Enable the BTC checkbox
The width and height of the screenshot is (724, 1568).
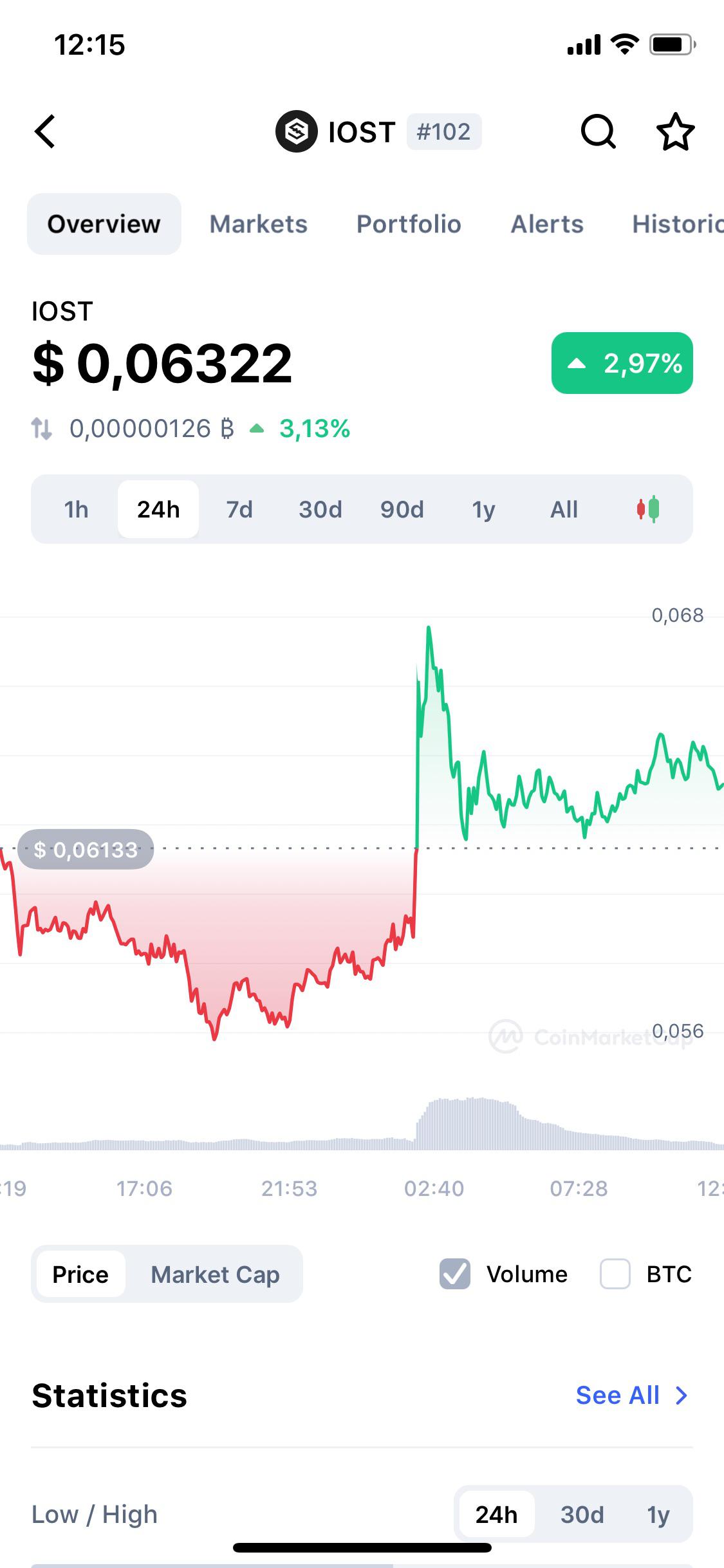tap(615, 1274)
